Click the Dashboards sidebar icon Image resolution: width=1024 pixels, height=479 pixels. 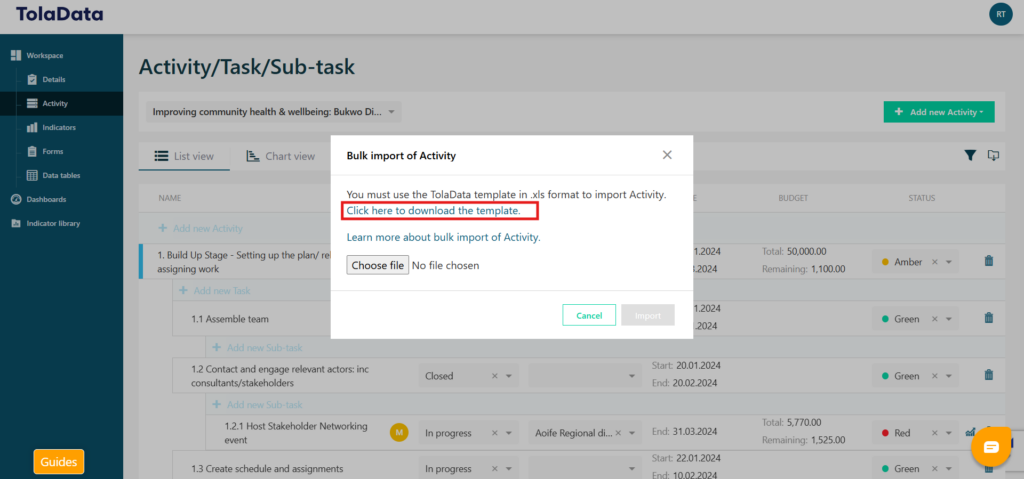(x=16, y=199)
